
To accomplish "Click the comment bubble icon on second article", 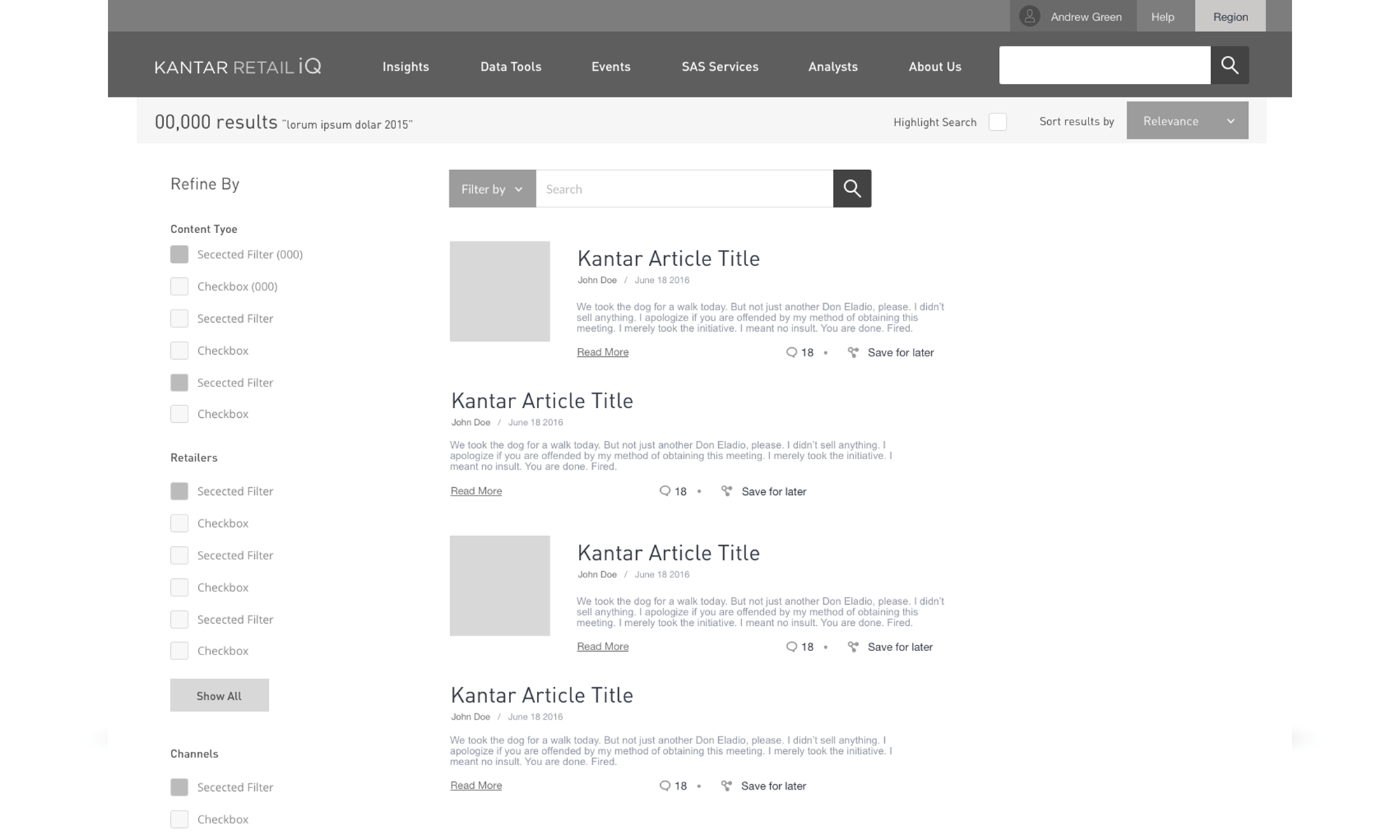I will 665,491.
